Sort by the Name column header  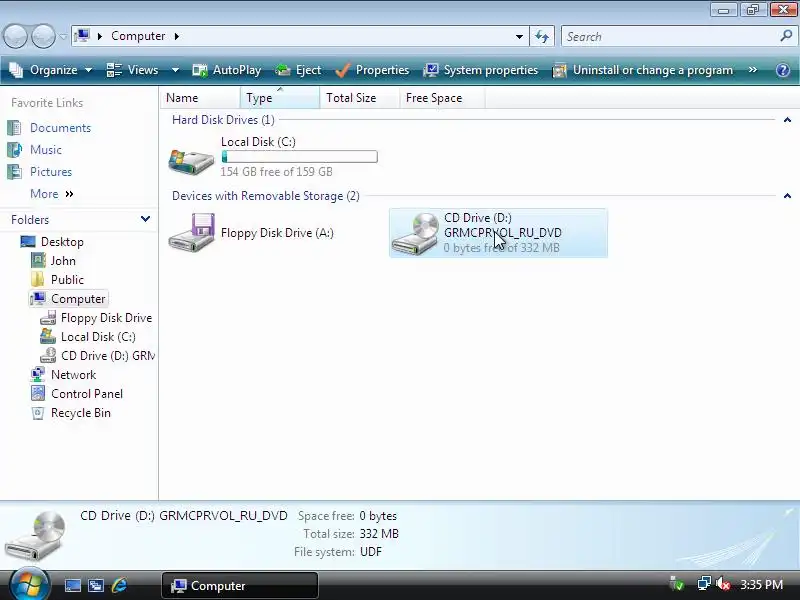pyautogui.click(x=200, y=97)
